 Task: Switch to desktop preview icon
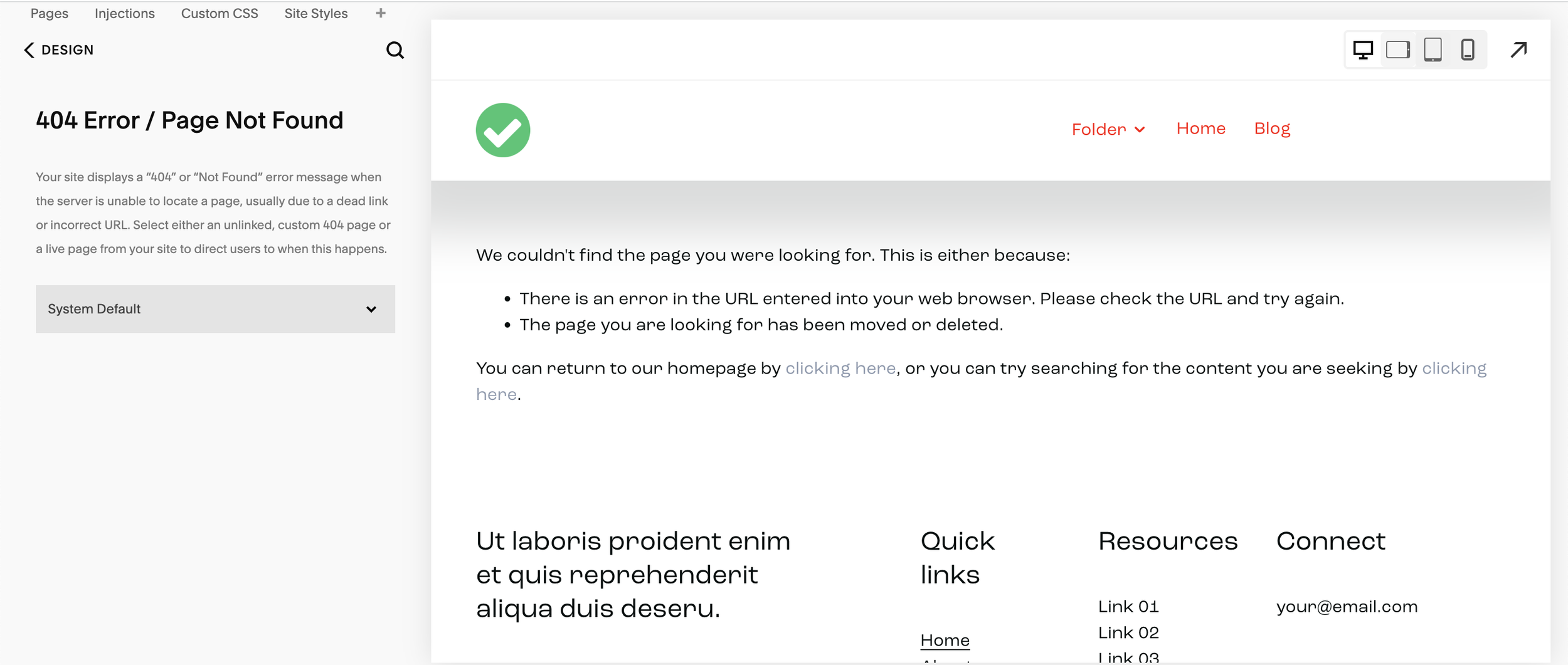click(x=1362, y=50)
